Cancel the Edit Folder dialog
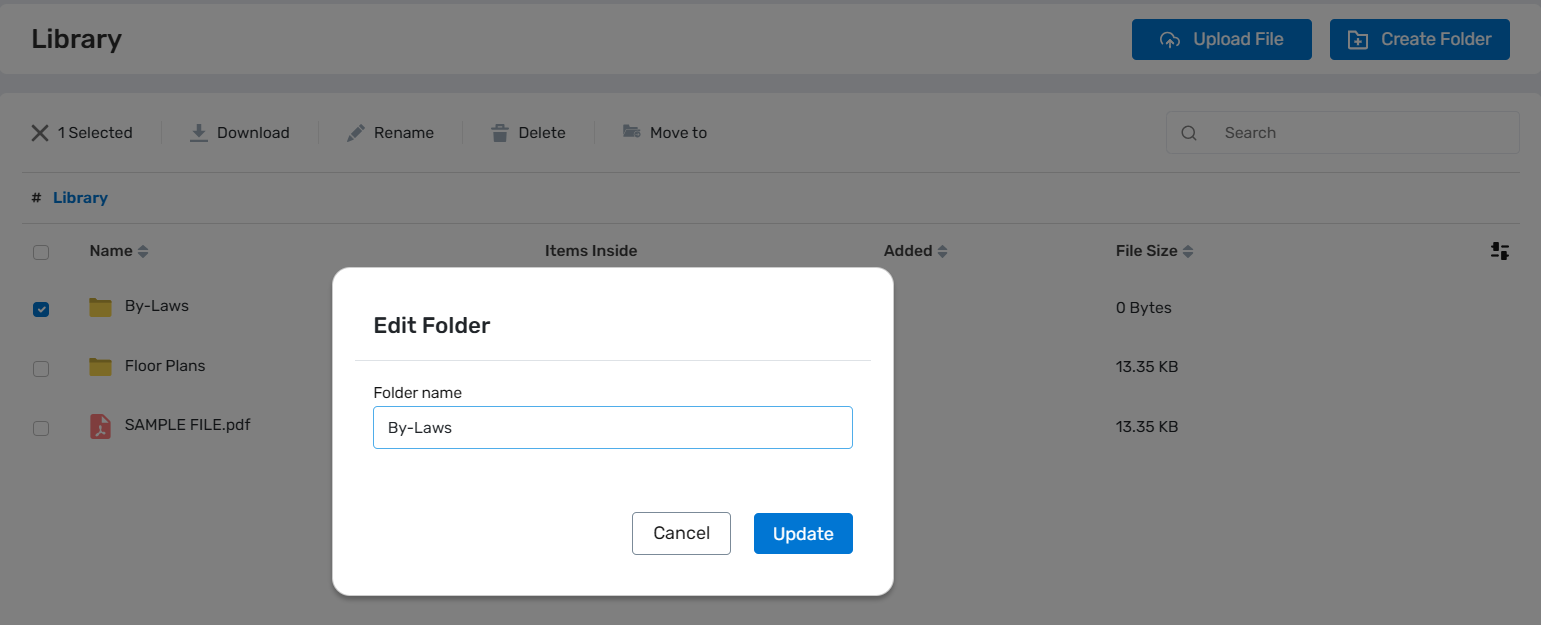This screenshot has width=1541, height=625. click(x=681, y=533)
